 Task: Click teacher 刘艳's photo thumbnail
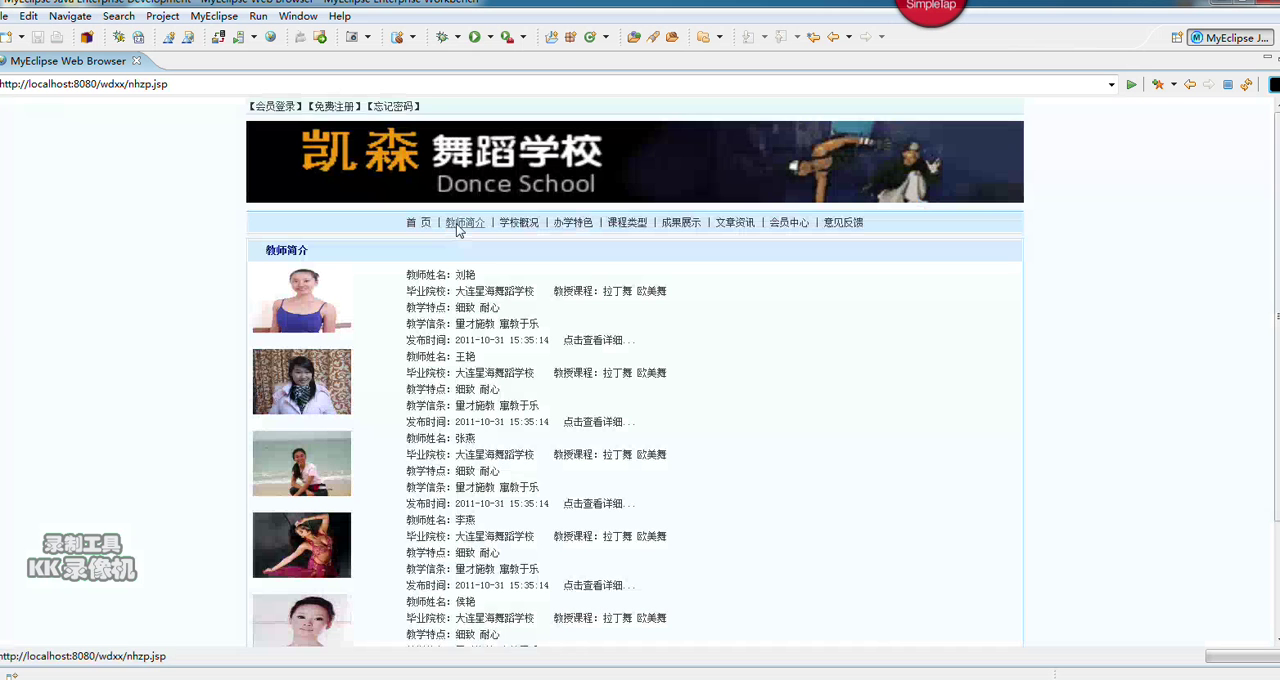pyautogui.click(x=302, y=300)
